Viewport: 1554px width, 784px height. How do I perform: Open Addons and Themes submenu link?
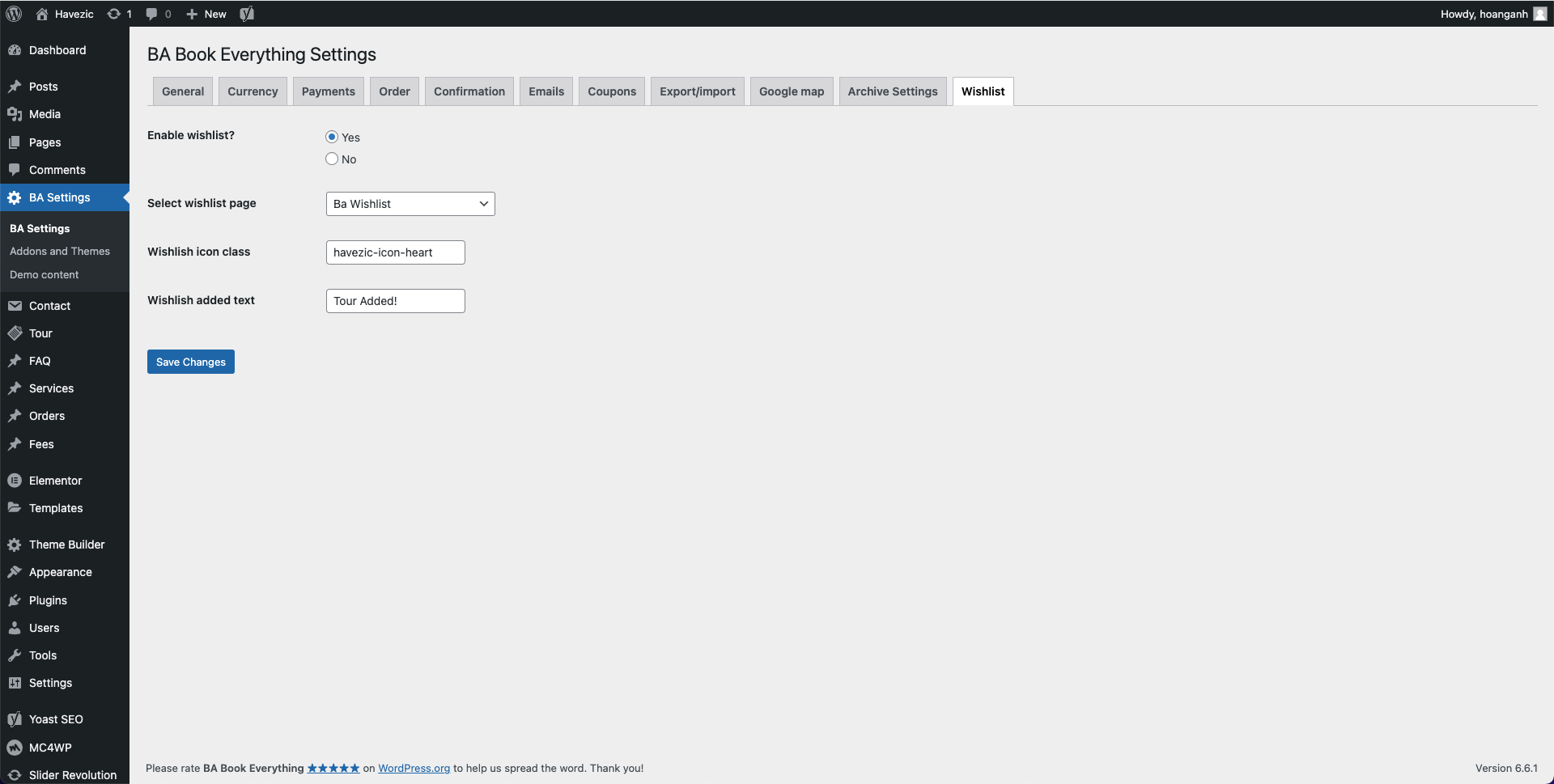pos(60,252)
